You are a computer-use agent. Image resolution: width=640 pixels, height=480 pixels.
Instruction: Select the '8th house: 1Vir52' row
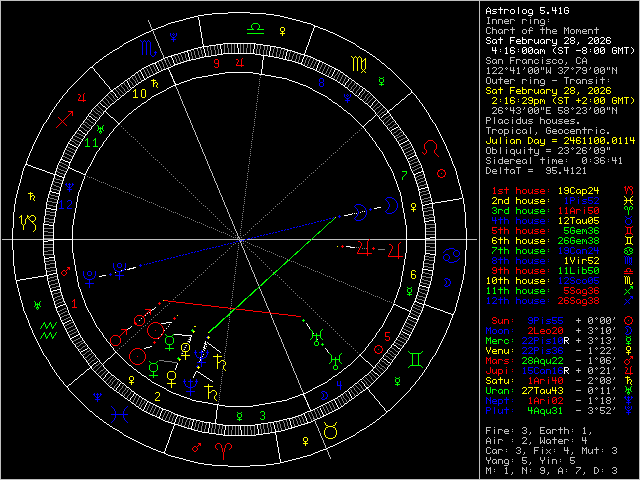coord(562,261)
